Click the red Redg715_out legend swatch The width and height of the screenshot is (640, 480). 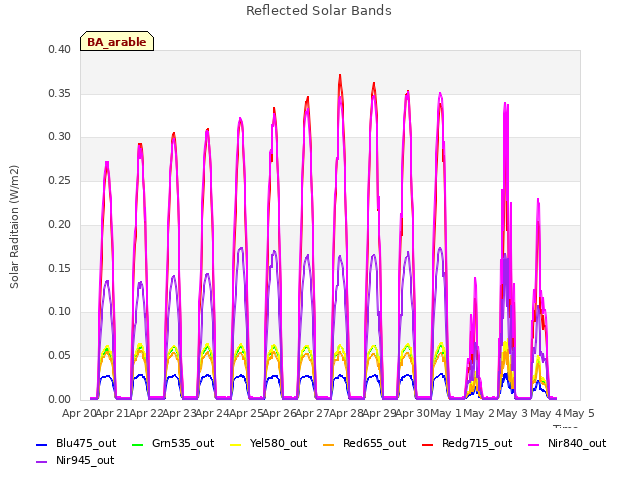tap(427, 444)
